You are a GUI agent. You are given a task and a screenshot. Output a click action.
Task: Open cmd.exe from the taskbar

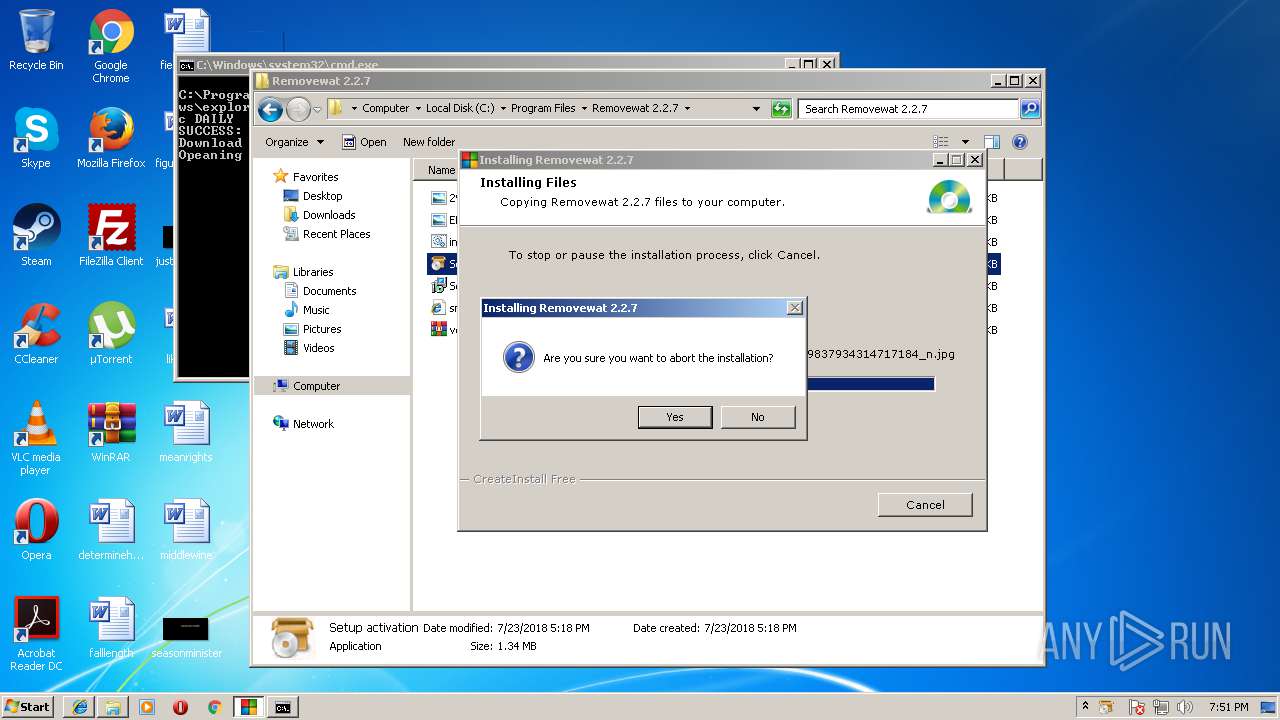[283, 707]
